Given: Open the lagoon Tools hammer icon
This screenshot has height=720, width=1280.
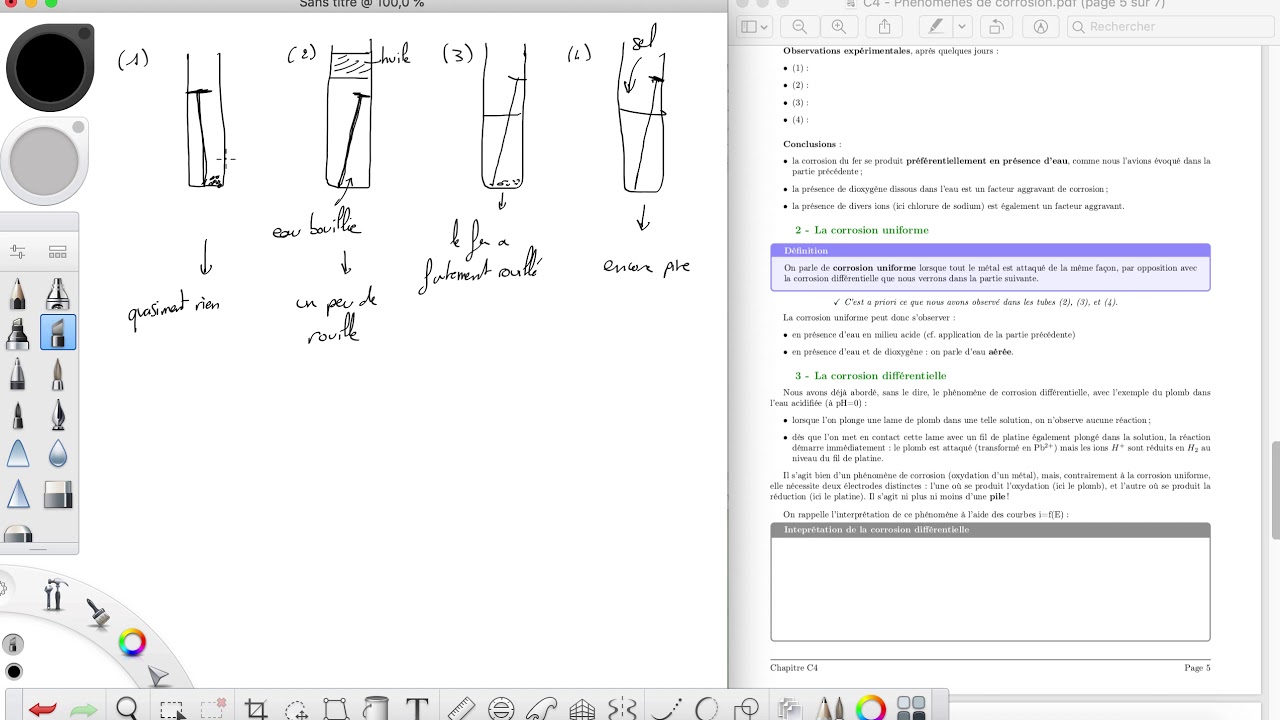Looking at the screenshot, I should (x=56, y=594).
